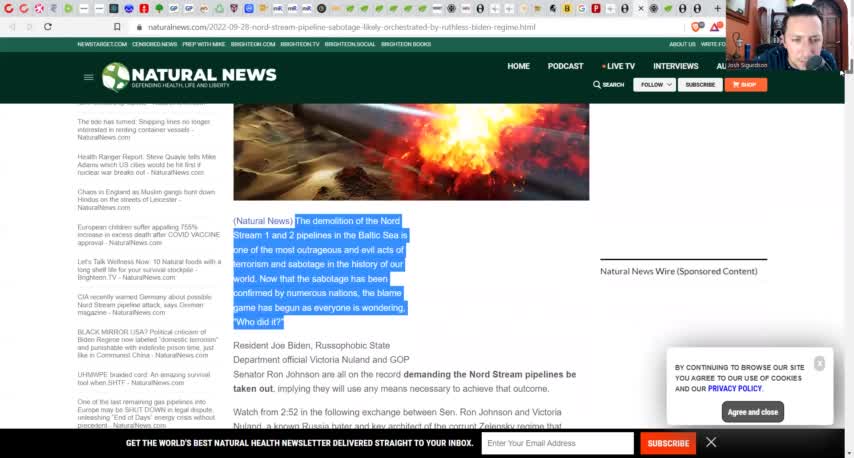Bookmark this page using the bookmark icon
854x458 pixels.
[x=117, y=27]
